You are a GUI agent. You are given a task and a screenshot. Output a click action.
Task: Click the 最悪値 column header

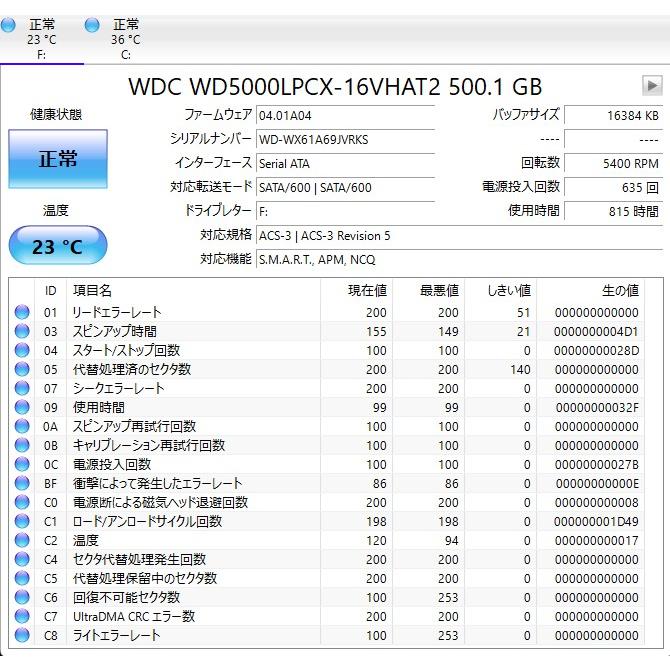pyautogui.click(x=429, y=291)
